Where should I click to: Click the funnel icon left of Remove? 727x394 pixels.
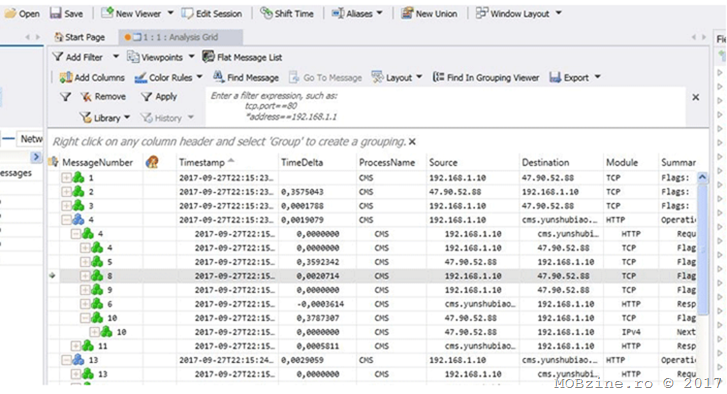(65, 96)
